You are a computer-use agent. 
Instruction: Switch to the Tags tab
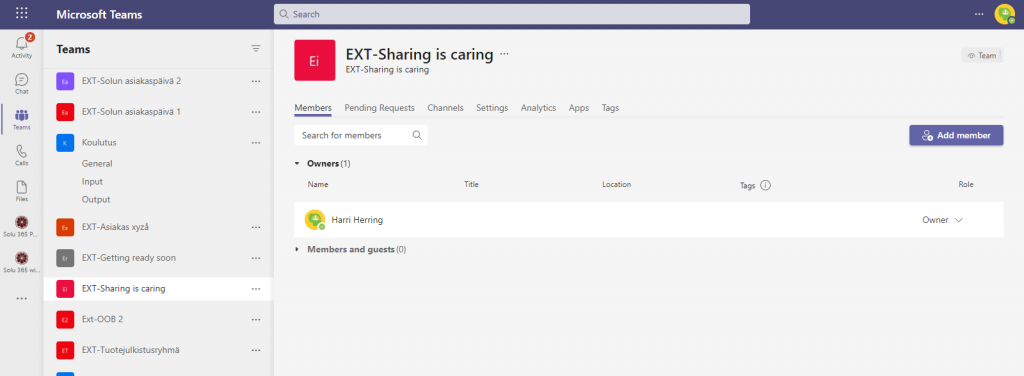coord(611,108)
